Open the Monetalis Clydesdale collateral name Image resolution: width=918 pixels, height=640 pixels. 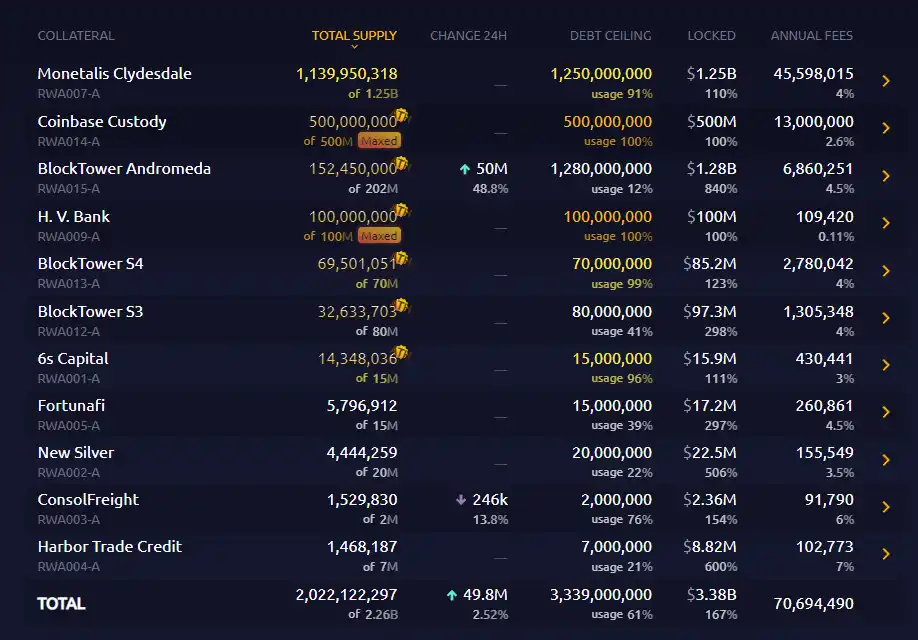[x=115, y=74]
